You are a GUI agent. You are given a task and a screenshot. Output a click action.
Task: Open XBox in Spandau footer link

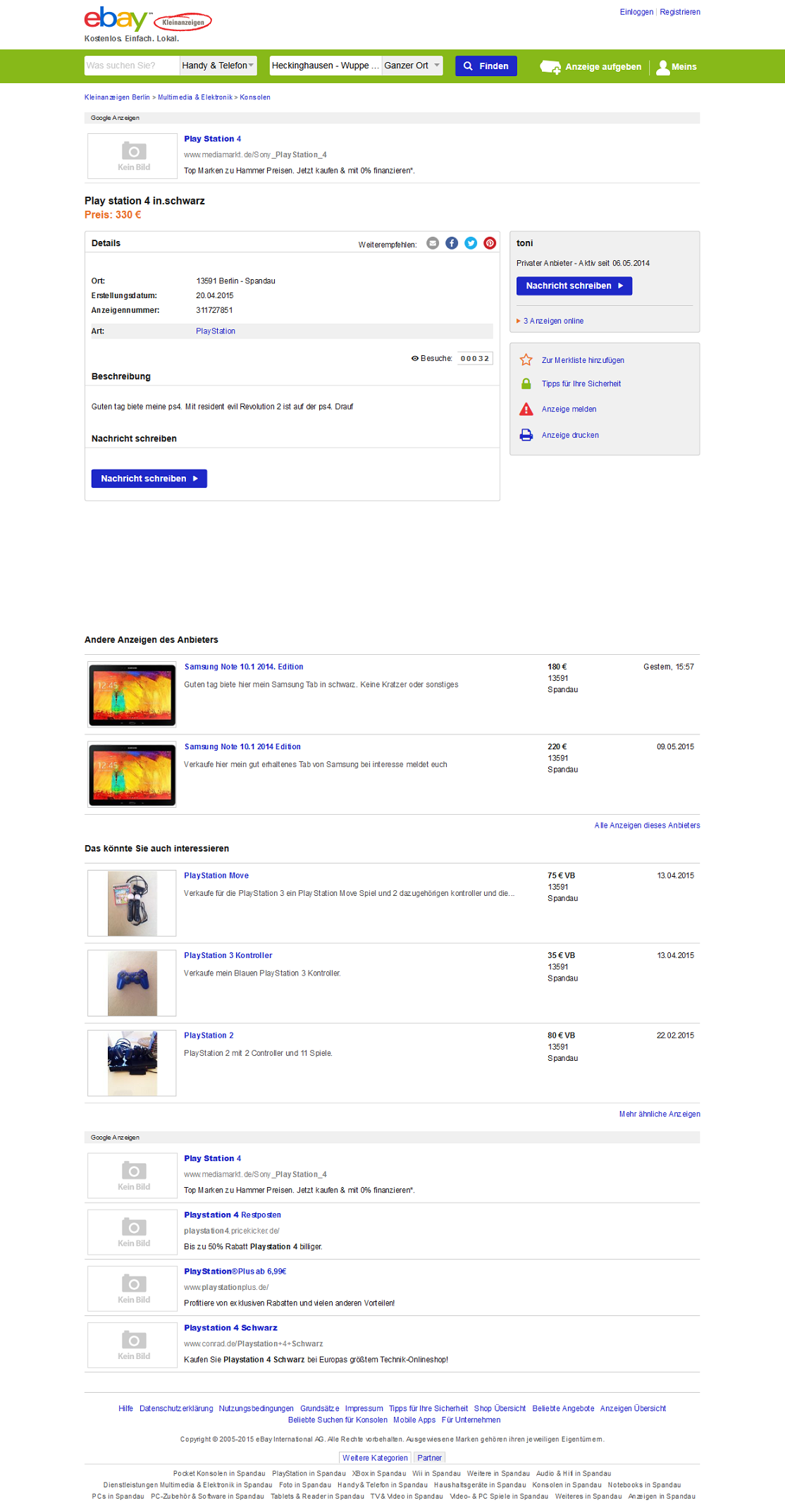pos(379,1473)
